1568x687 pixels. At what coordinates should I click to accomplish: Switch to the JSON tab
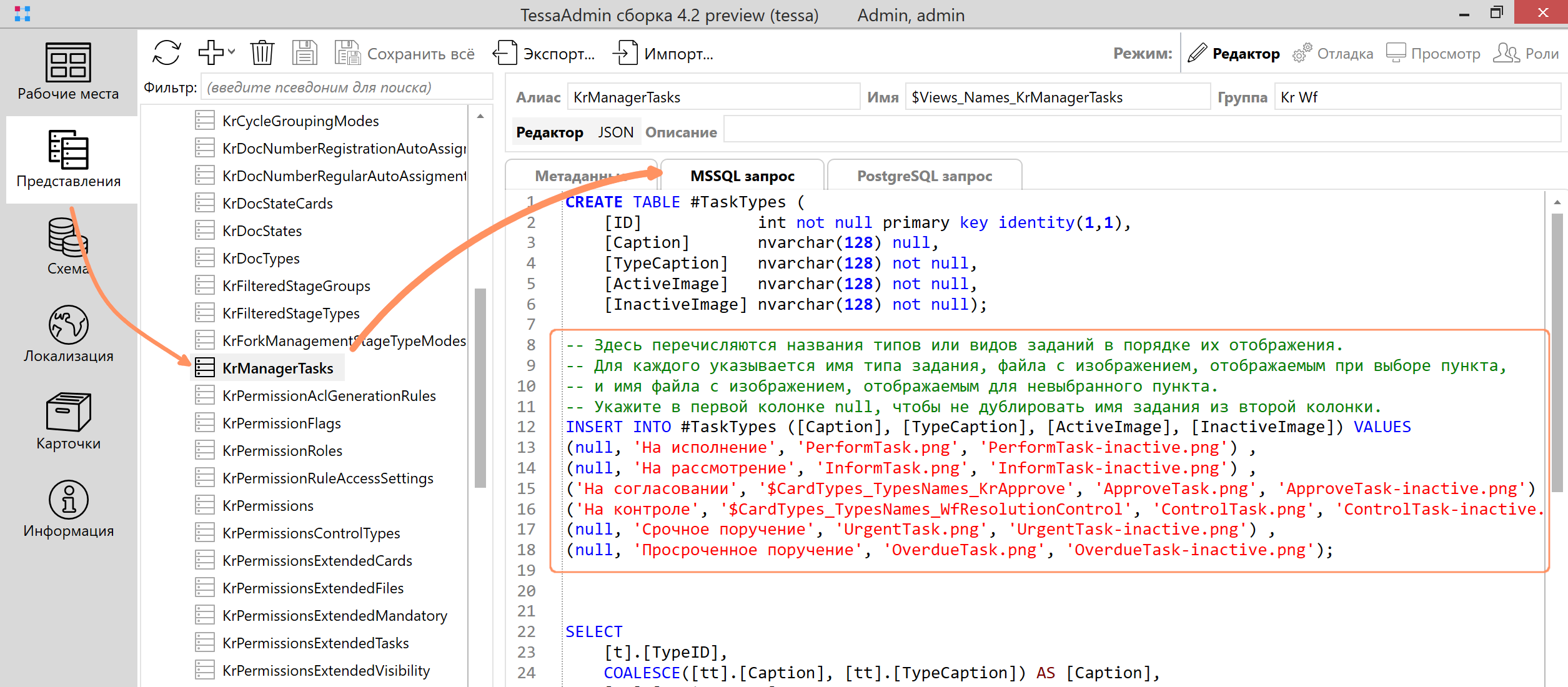pyautogui.click(x=615, y=132)
